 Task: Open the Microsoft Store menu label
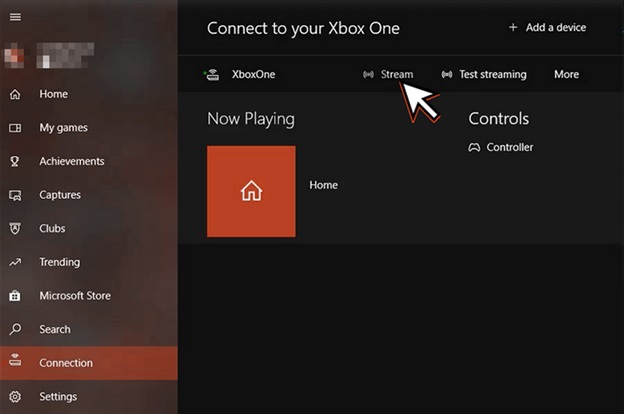pyautogui.click(x=75, y=296)
